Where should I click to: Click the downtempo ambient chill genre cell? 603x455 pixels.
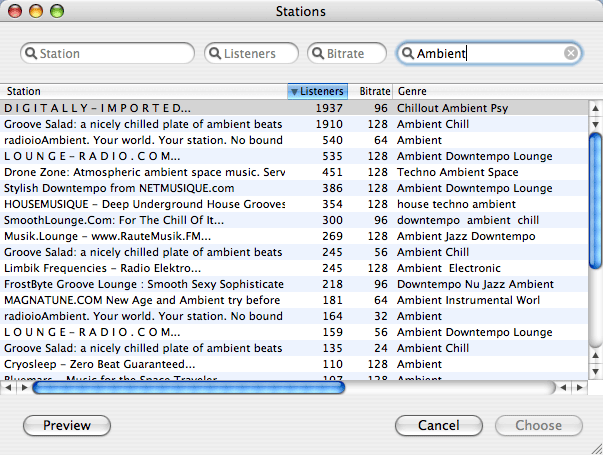(468, 220)
